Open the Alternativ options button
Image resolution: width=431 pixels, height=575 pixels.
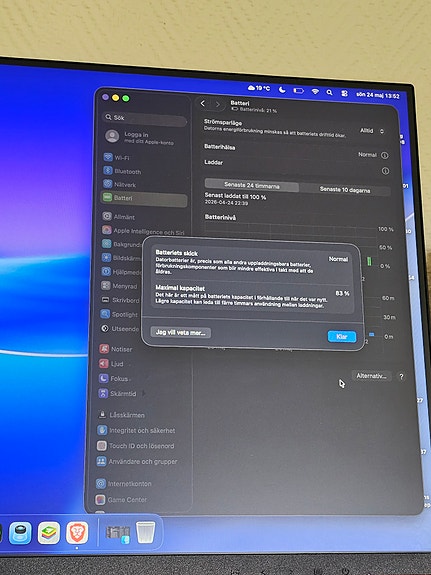371,376
